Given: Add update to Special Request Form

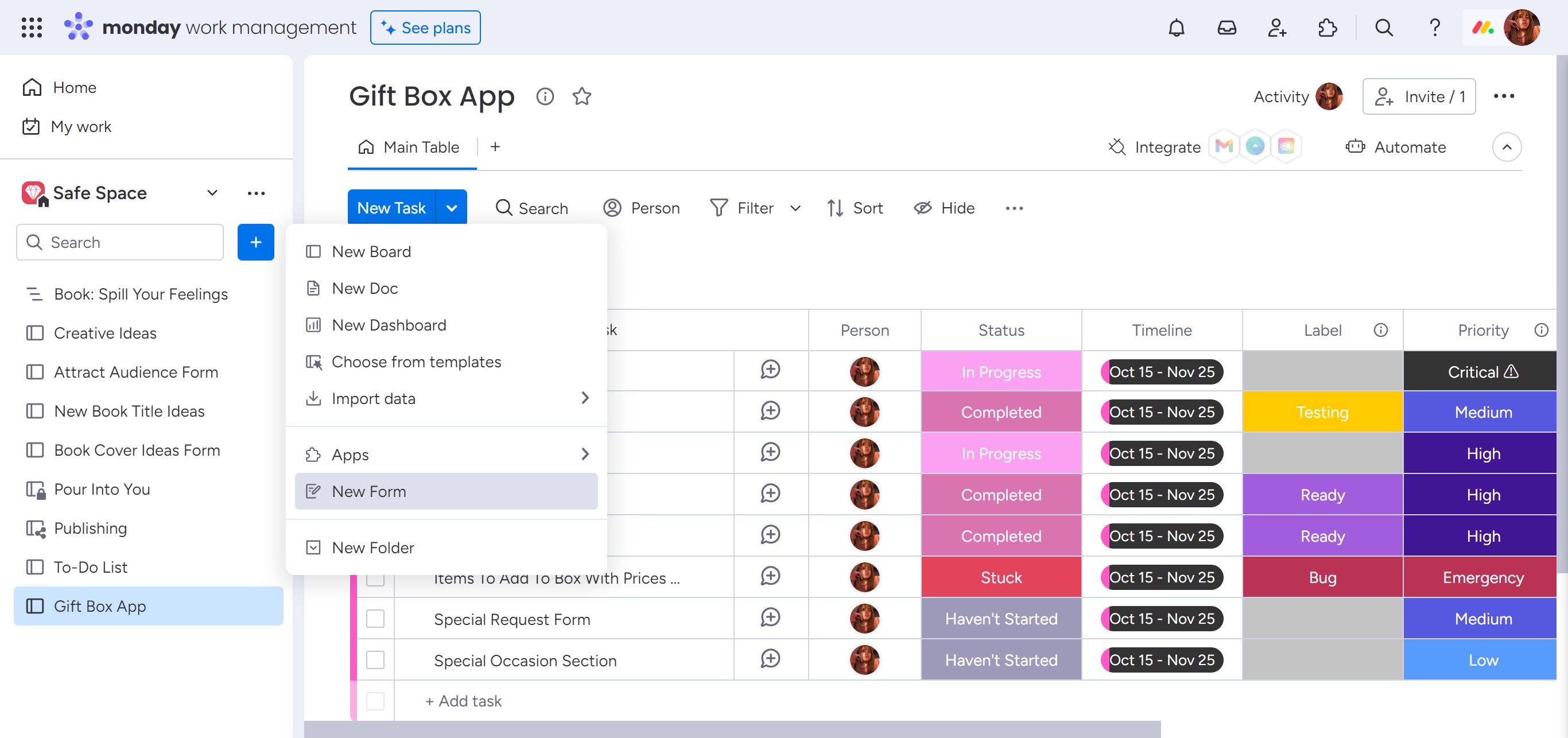Looking at the screenshot, I should [x=770, y=618].
